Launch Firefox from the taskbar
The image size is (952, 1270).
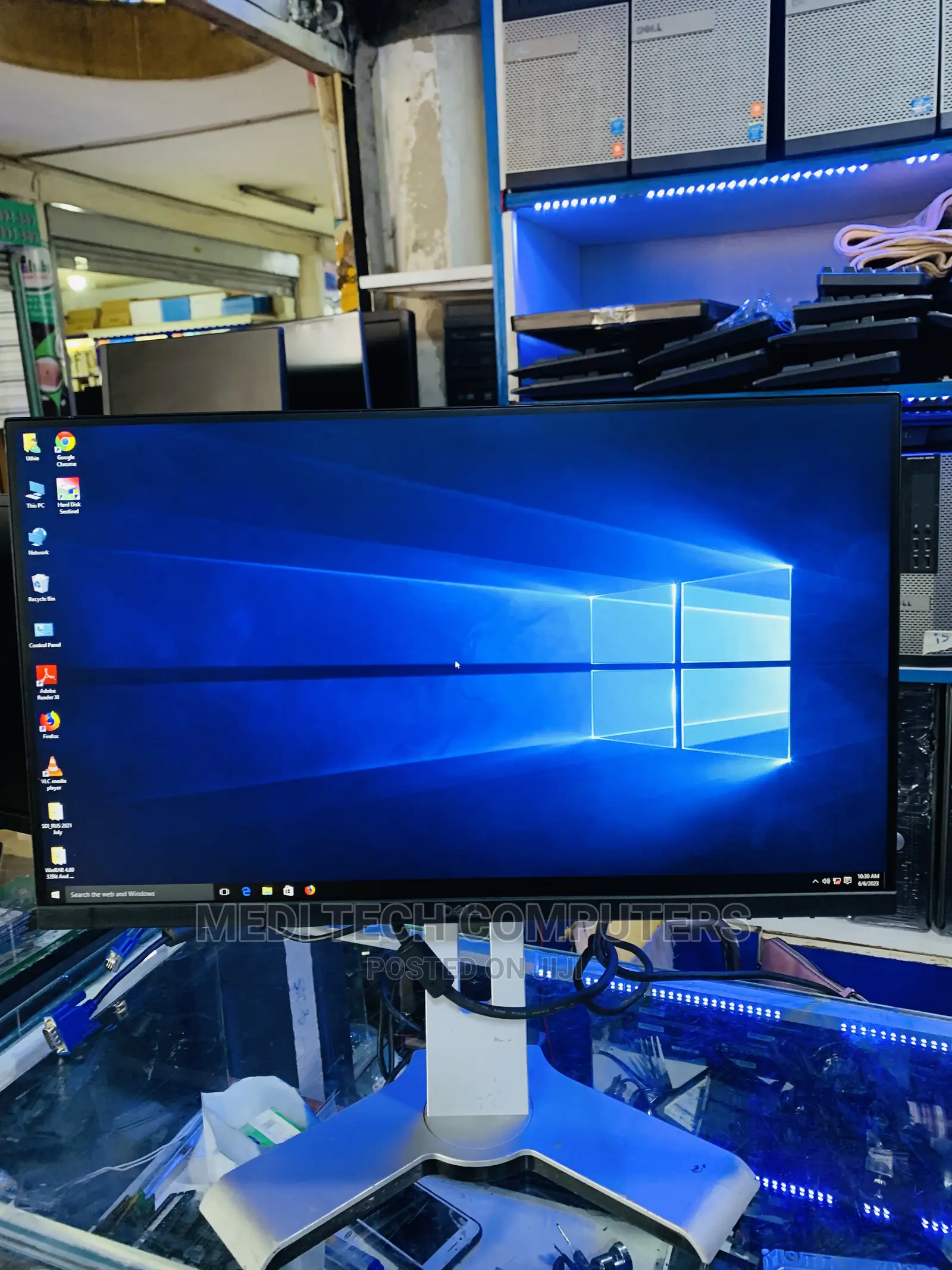pos(310,890)
